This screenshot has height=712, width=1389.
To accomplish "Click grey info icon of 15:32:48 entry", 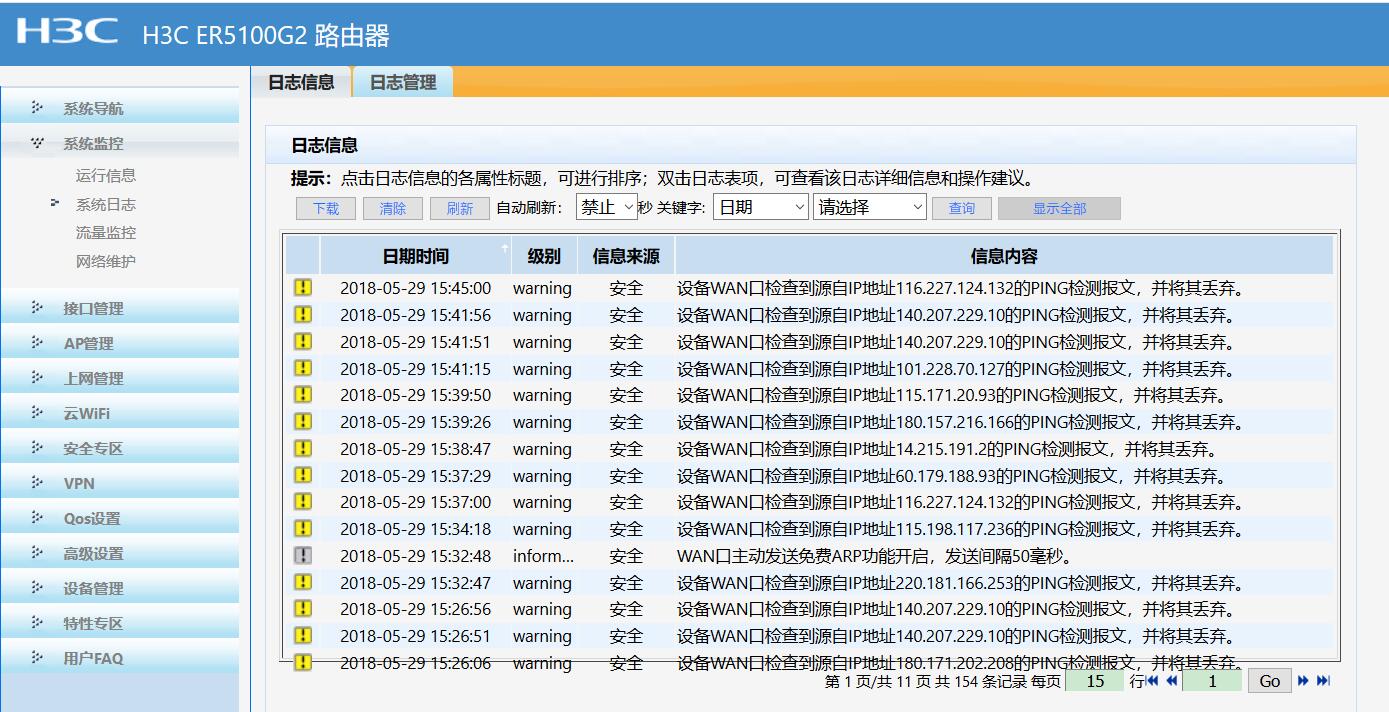I will 303,555.
